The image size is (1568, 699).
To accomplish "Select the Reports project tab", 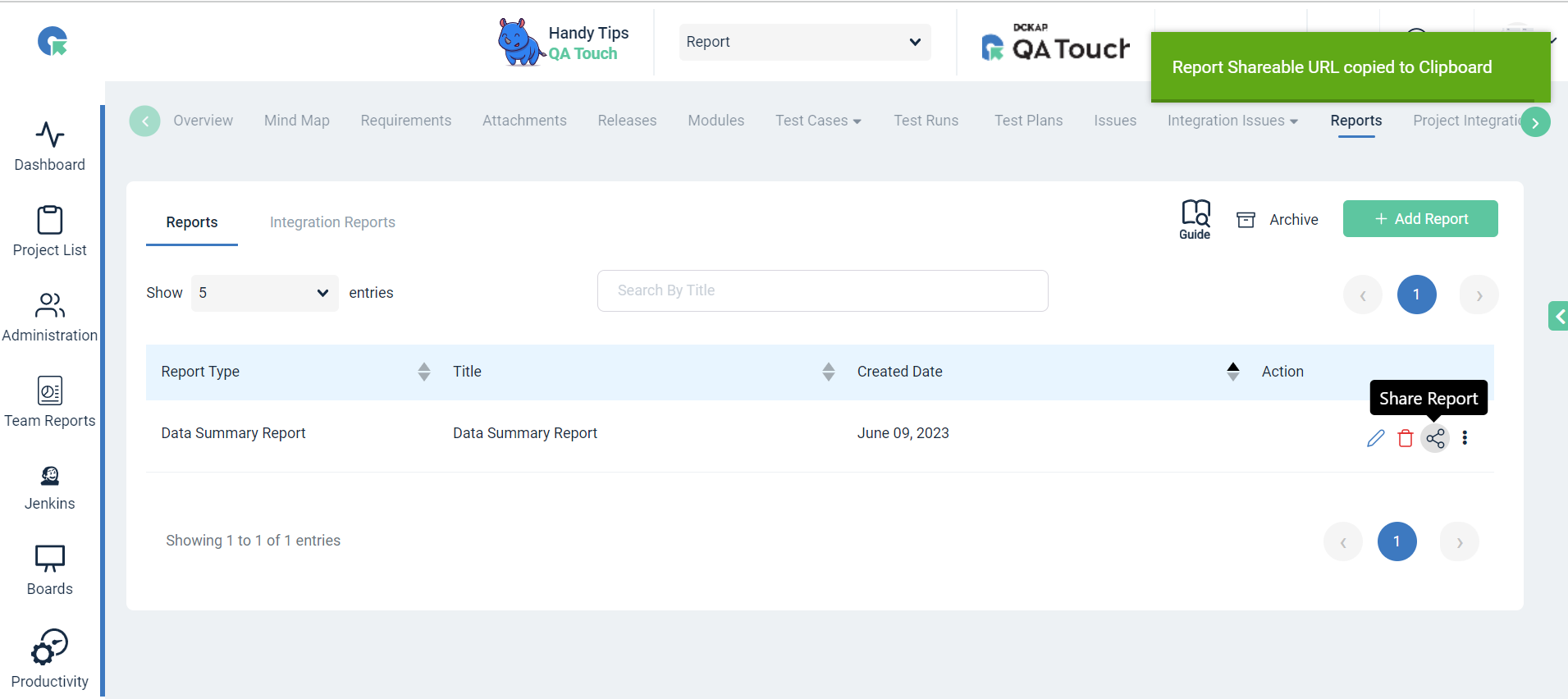I will point(1356,121).
